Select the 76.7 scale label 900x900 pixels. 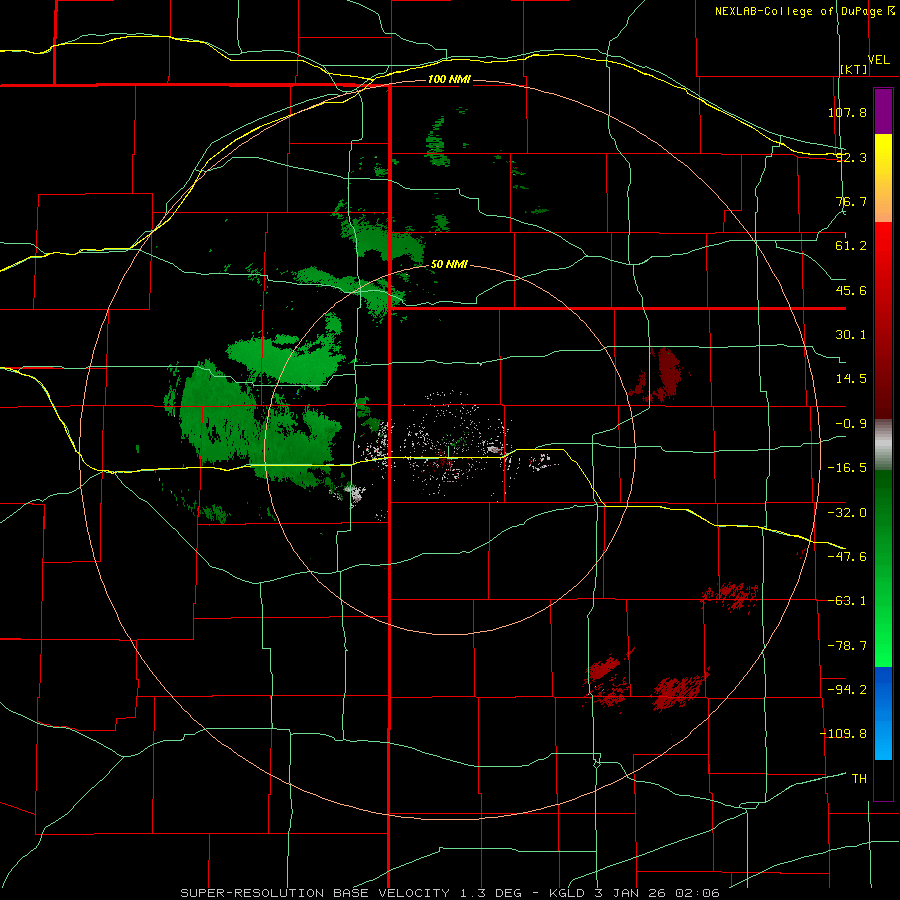(x=851, y=201)
